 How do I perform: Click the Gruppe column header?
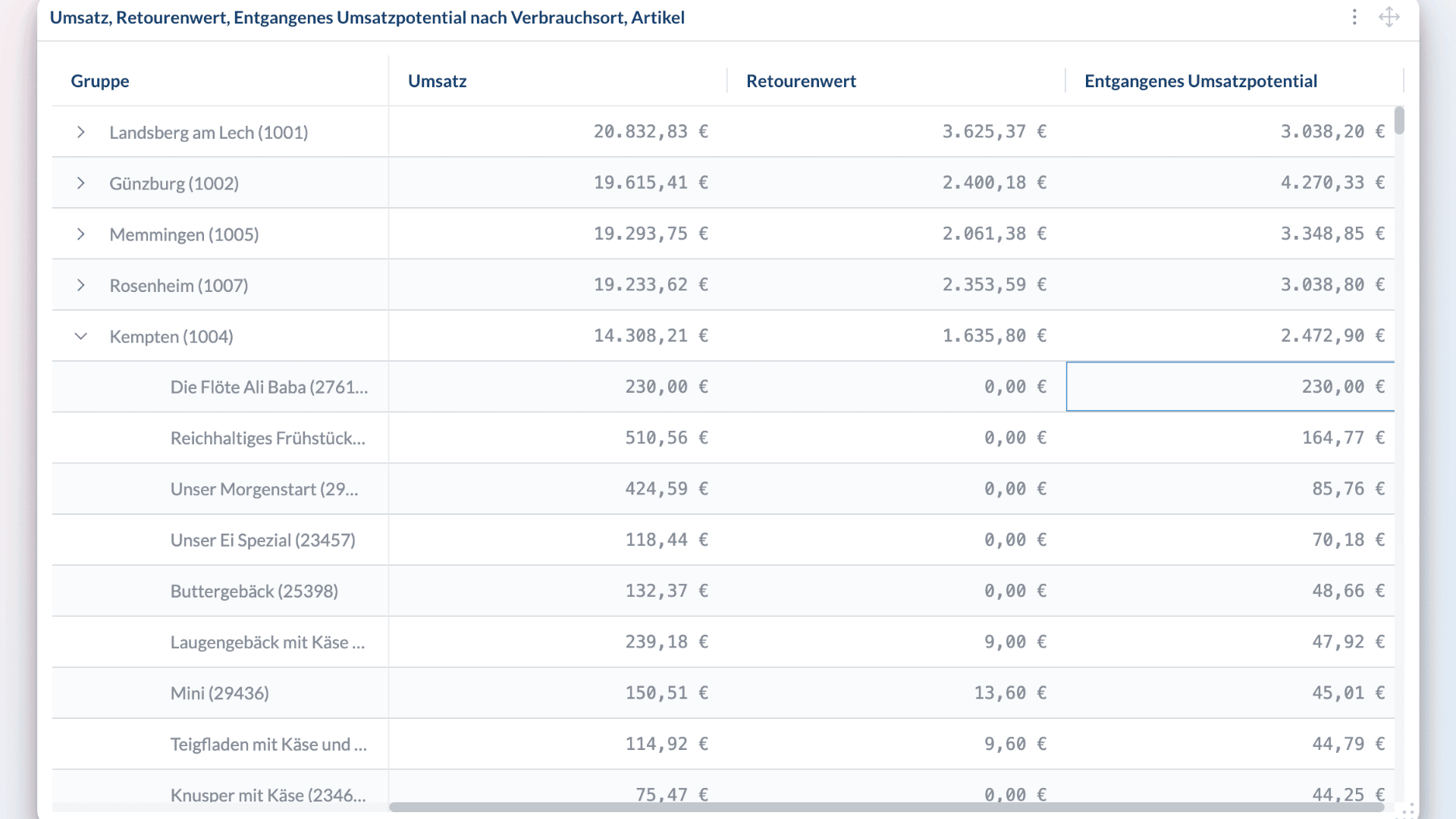pos(99,81)
